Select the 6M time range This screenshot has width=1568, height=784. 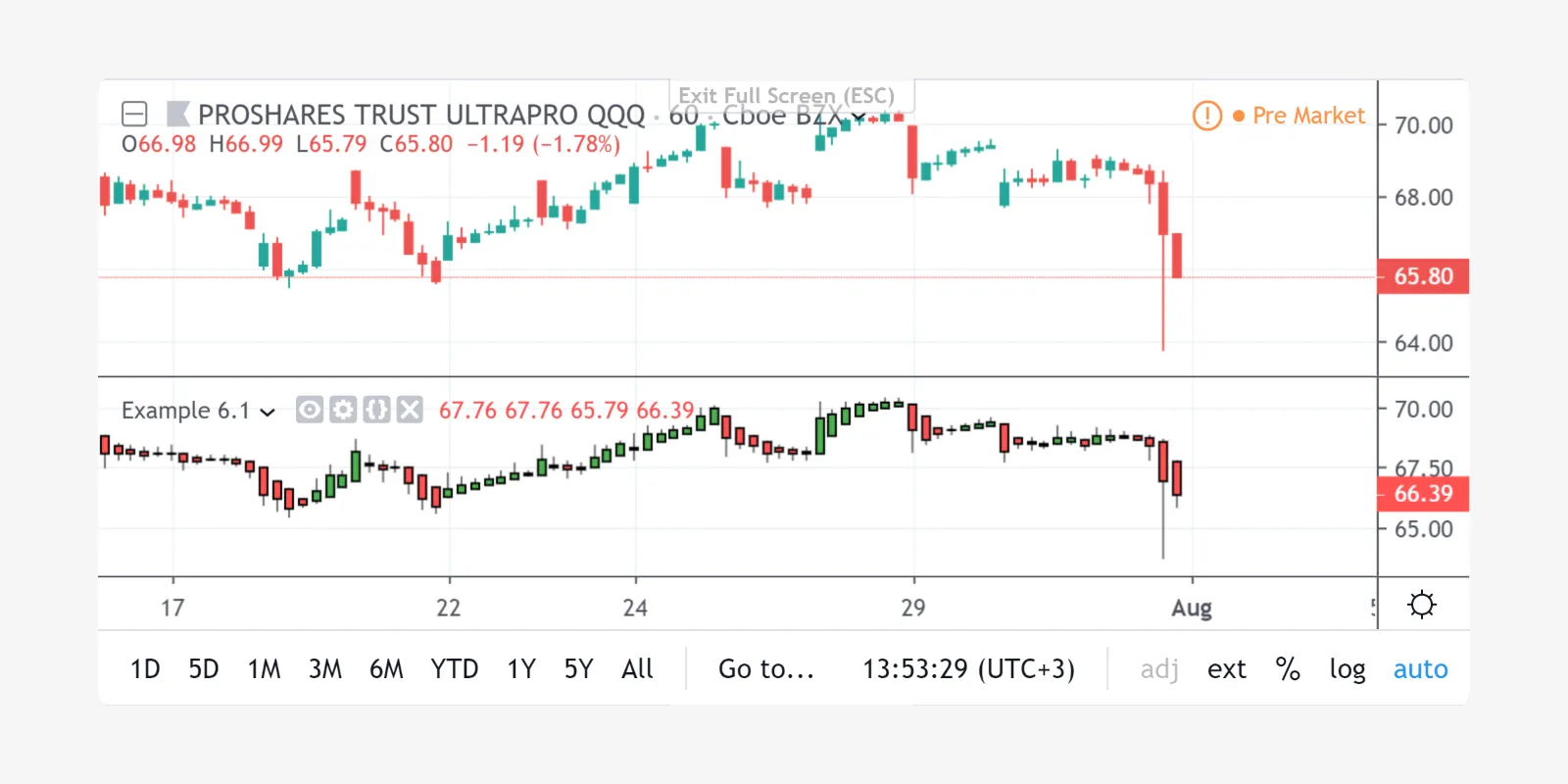386,669
